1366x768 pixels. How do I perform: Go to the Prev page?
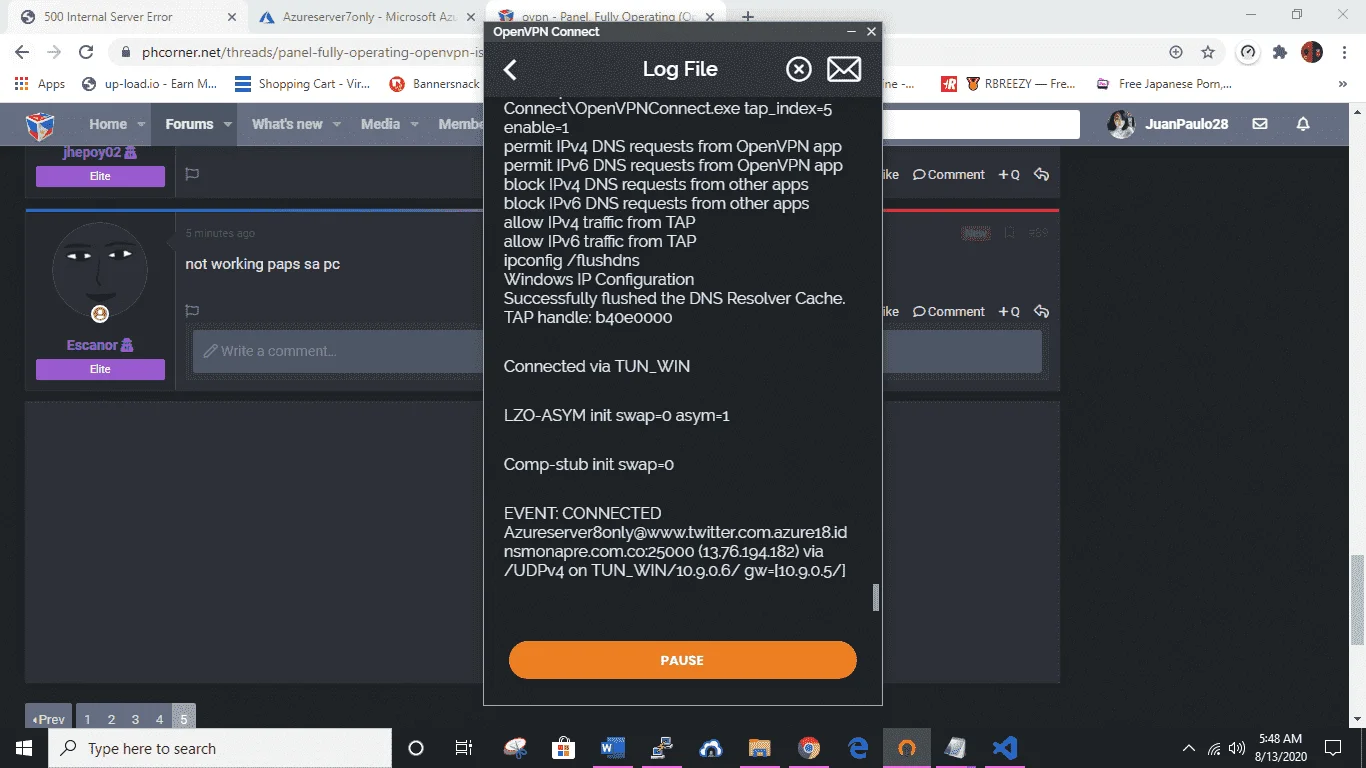(x=48, y=719)
